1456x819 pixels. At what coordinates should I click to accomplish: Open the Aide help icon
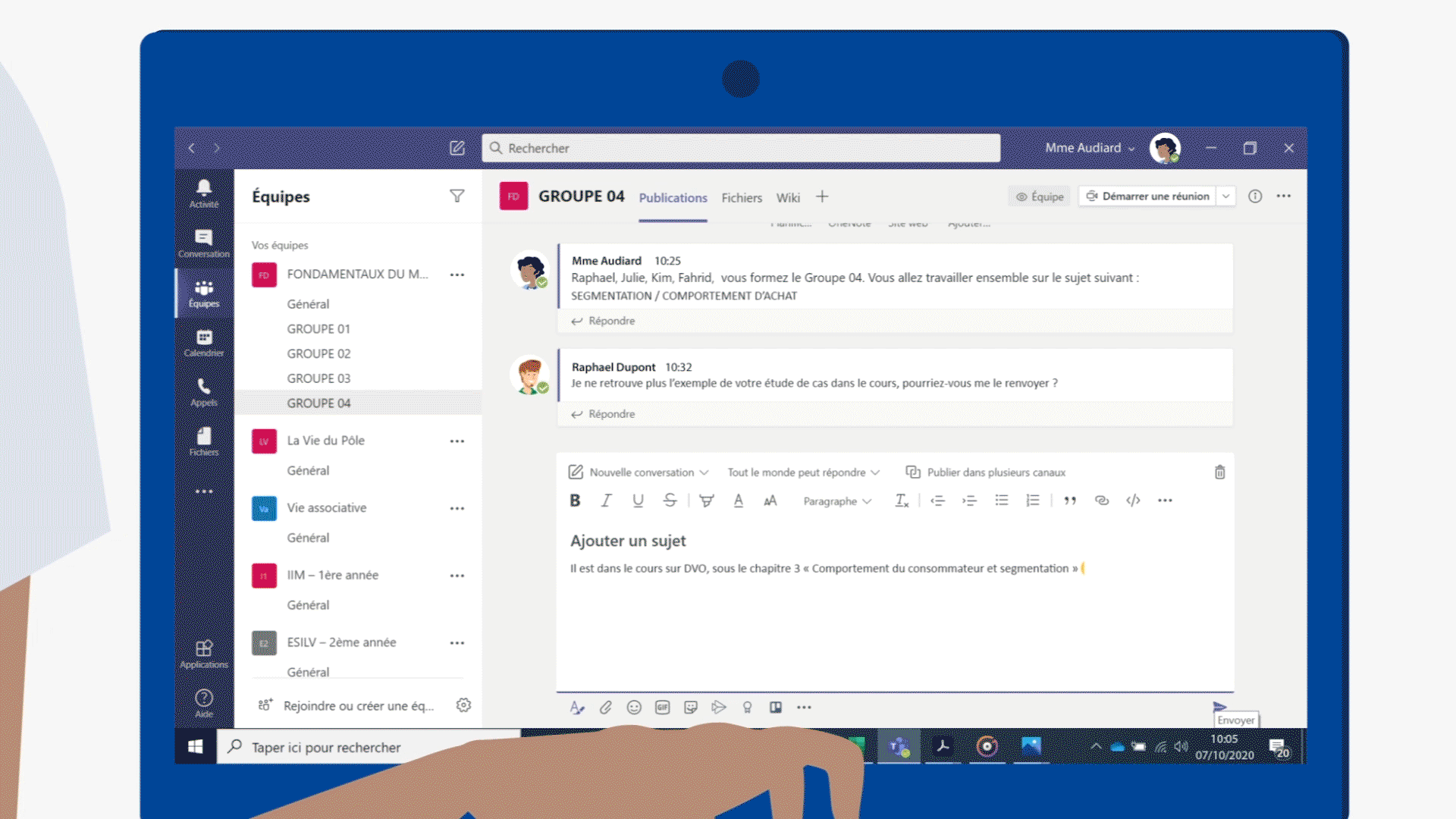[204, 703]
